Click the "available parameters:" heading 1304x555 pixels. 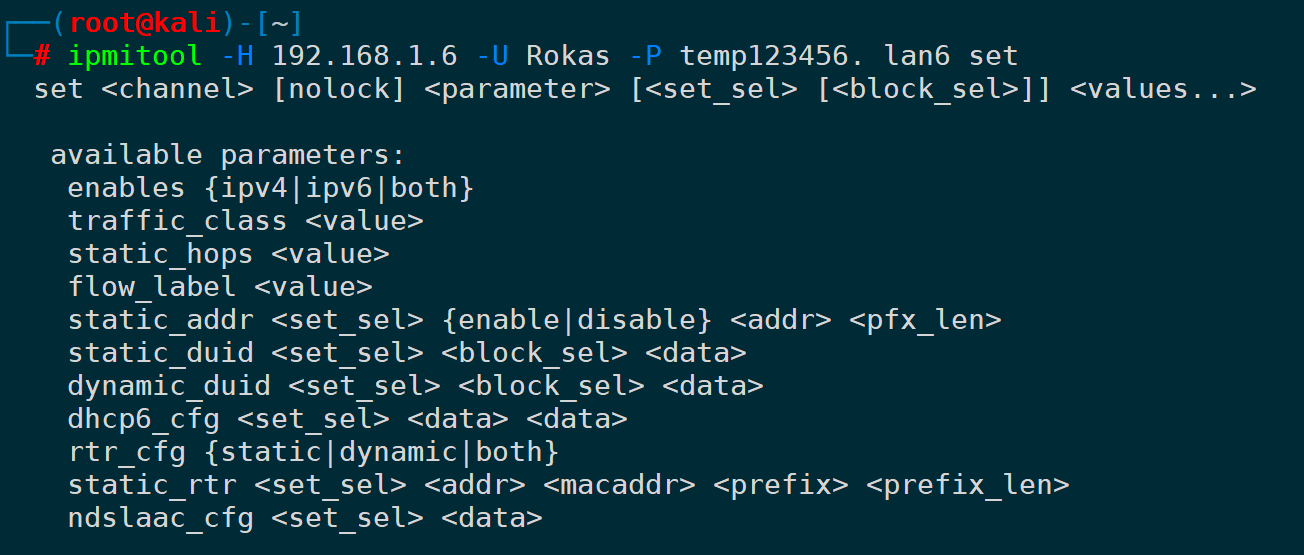pyautogui.click(x=228, y=155)
